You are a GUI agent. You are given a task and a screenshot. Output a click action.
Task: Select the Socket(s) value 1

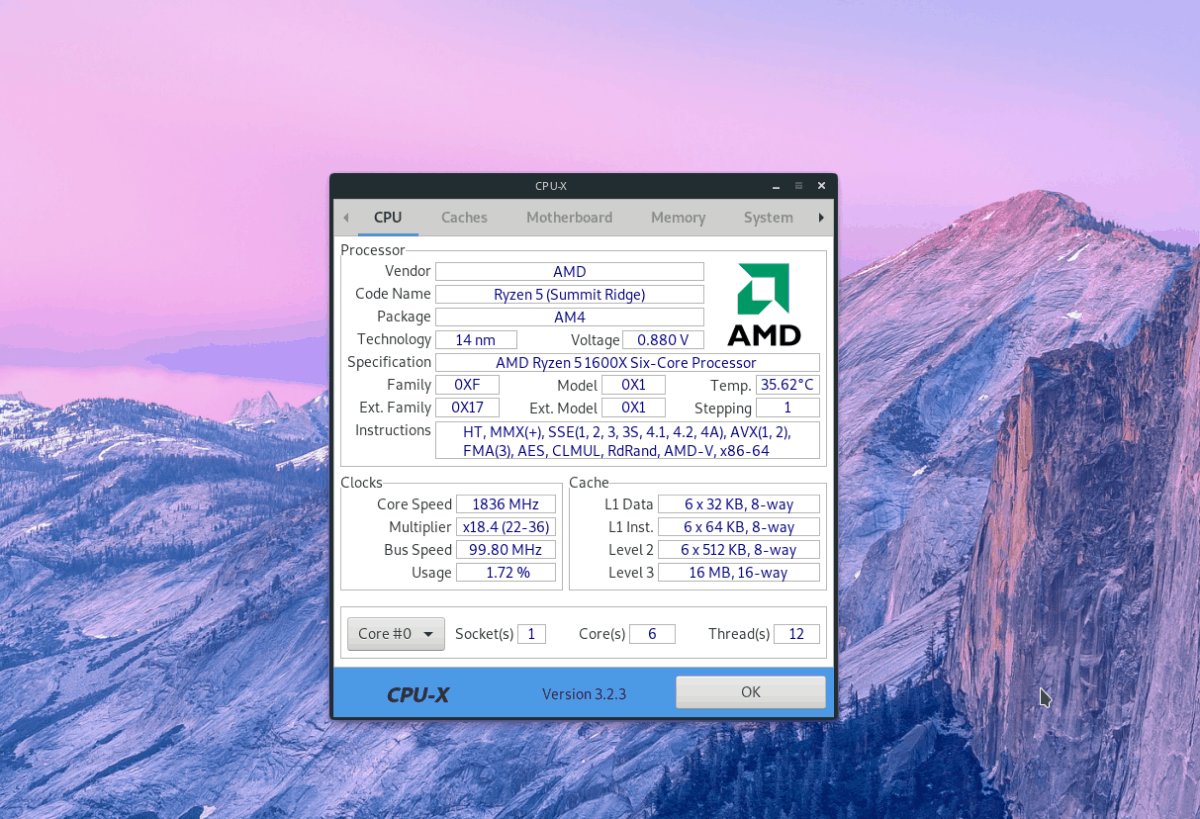531,634
